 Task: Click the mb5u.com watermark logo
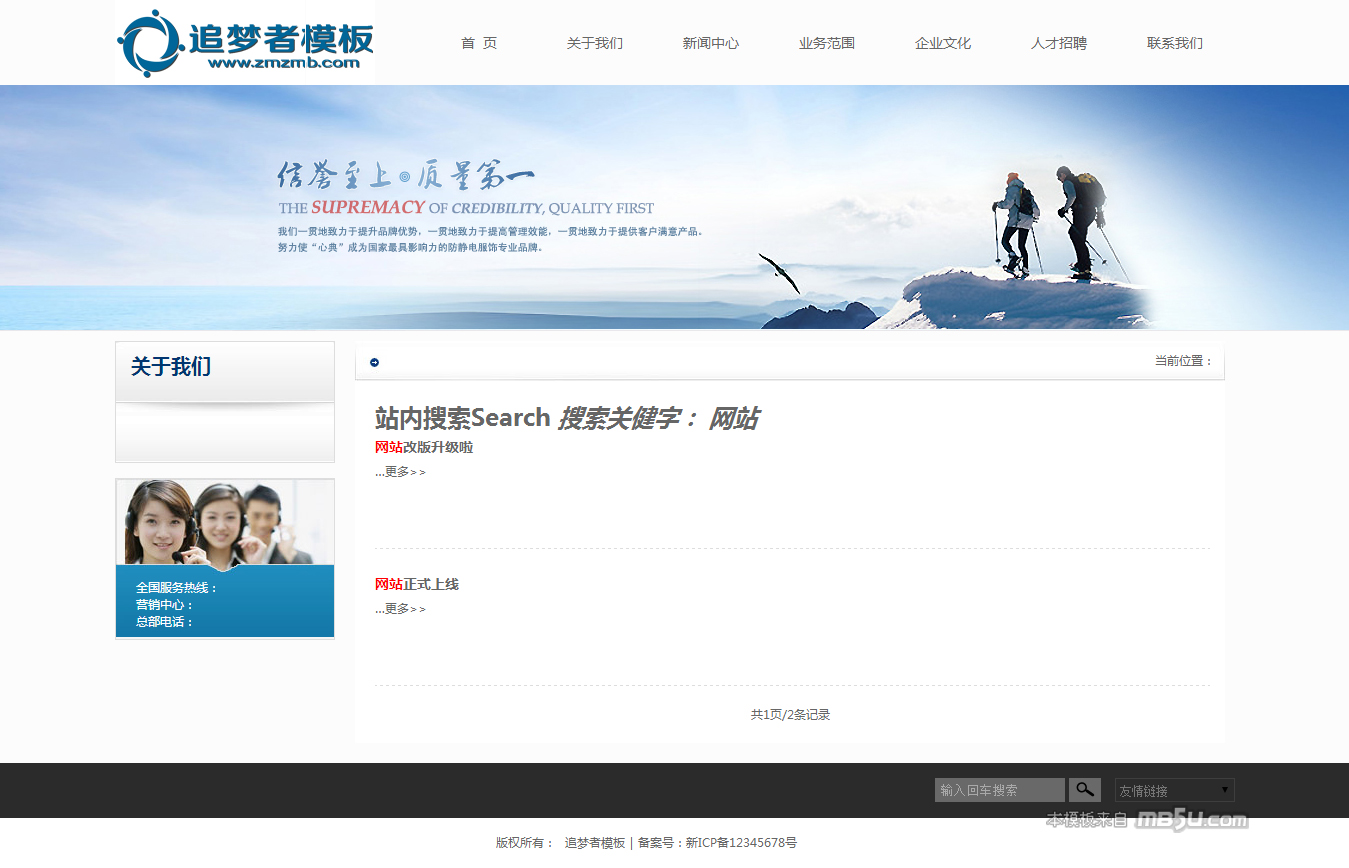[x=1190, y=820]
